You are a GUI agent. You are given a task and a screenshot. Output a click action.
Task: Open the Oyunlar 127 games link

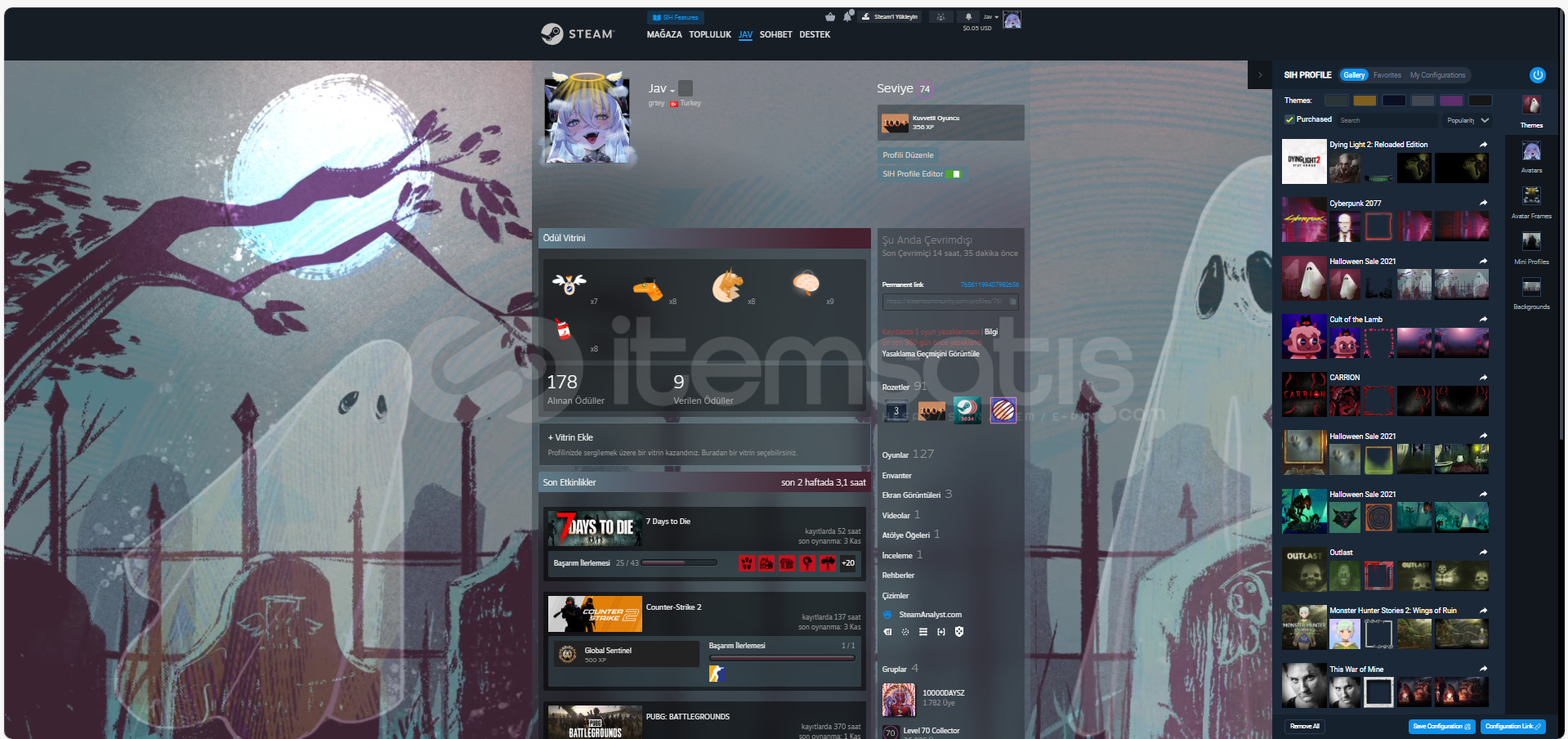908,455
